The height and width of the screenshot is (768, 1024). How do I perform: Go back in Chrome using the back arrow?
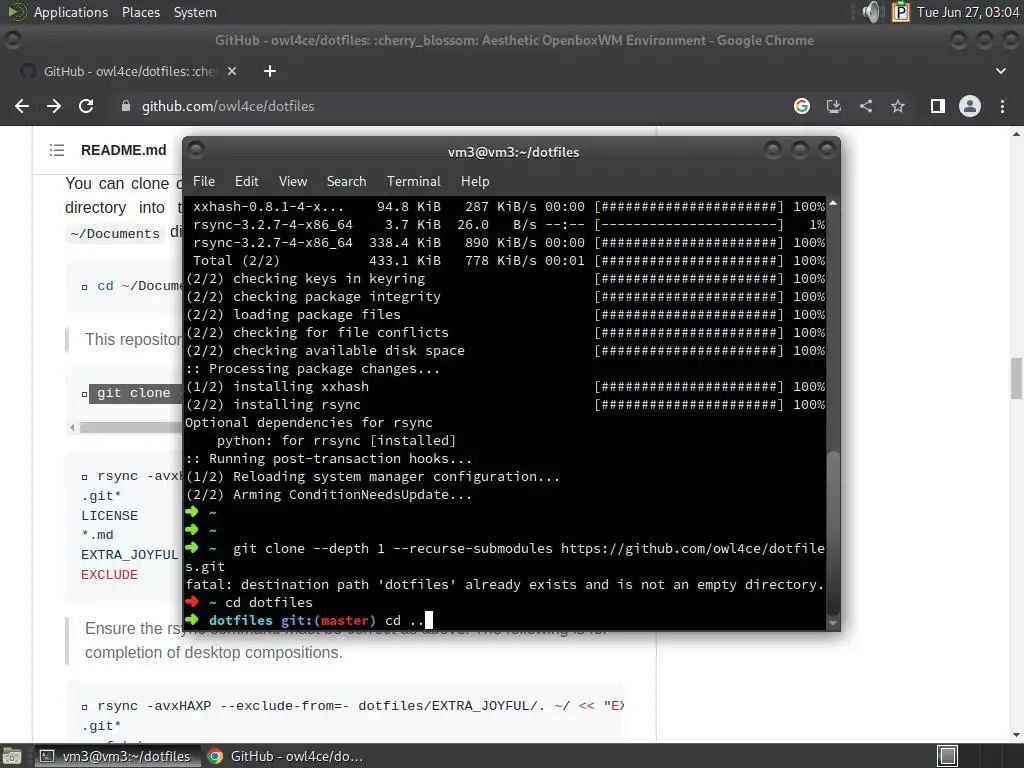pyautogui.click(x=22, y=106)
